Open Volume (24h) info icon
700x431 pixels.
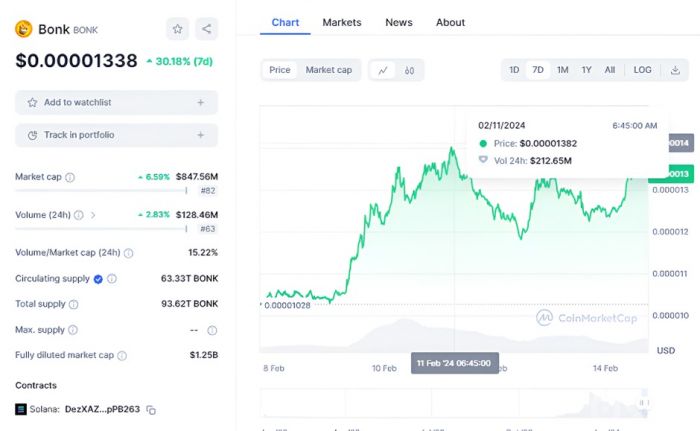click(x=79, y=215)
